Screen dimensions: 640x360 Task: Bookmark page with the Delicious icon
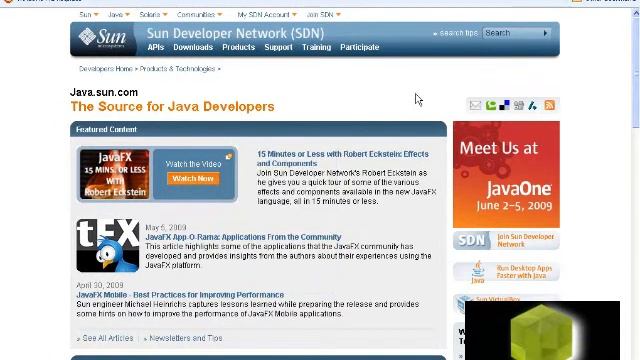click(x=504, y=105)
